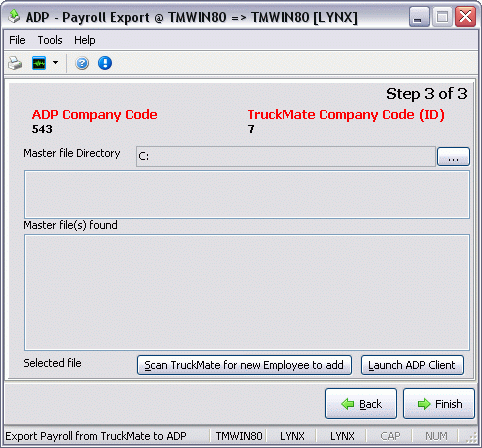Click the empty box below directory field

pos(247,195)
